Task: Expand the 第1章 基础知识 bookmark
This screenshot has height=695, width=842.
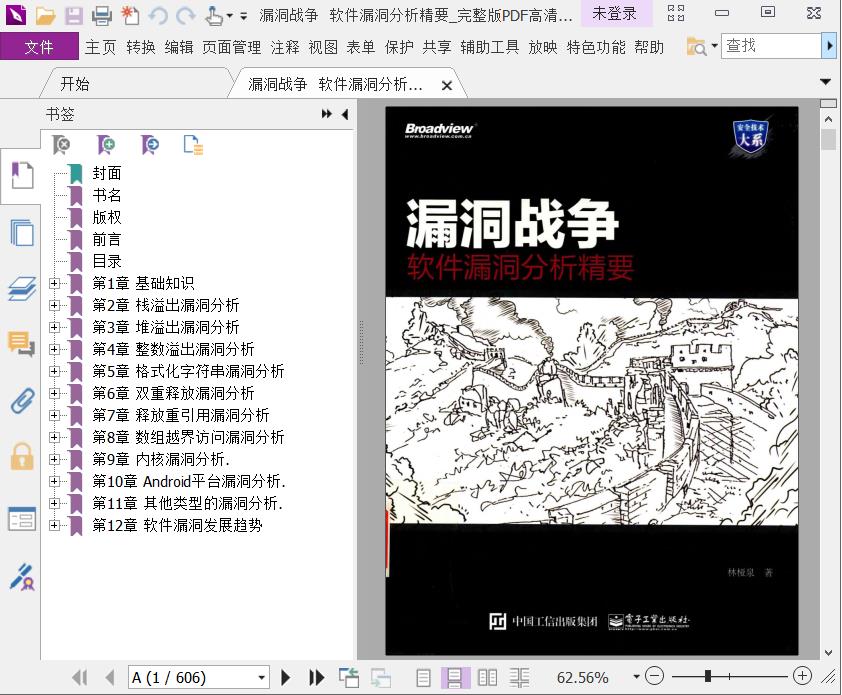Action: click(x=54, y=283)
